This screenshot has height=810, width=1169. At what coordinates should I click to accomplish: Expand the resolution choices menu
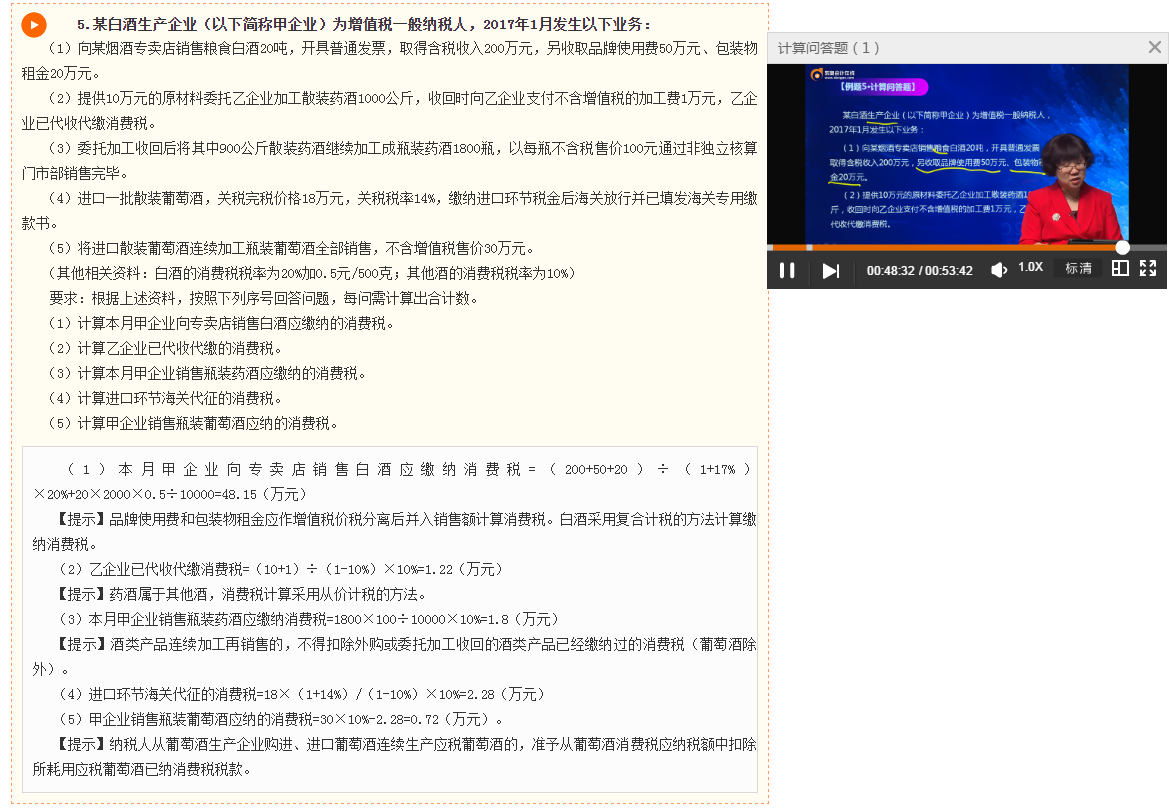click(1078, 269)
